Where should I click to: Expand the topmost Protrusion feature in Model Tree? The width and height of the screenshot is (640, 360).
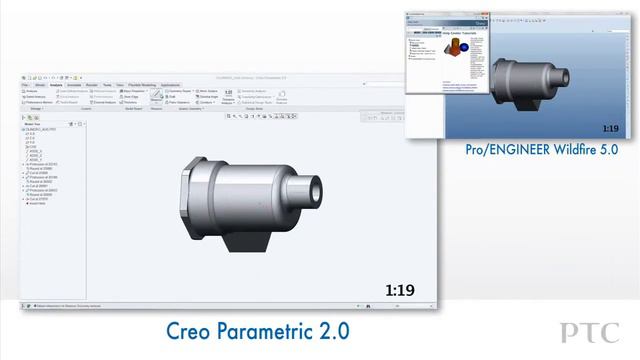click(23, 164)
